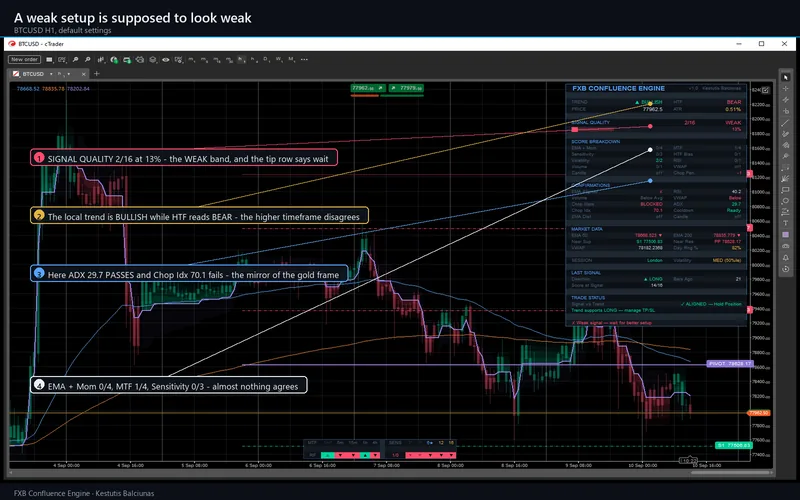Expand the BTCUSD symbol dropdown arrow
Screen dimensions: 800x500
coord(51,74)
